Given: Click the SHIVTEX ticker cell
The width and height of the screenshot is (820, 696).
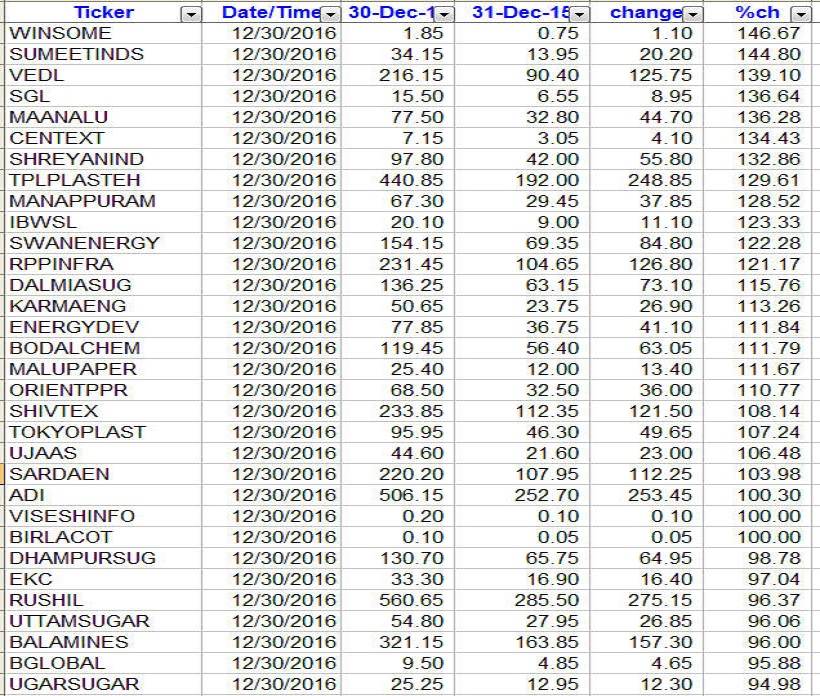Looking at the screenshot, I should click(x=103, y=411).
